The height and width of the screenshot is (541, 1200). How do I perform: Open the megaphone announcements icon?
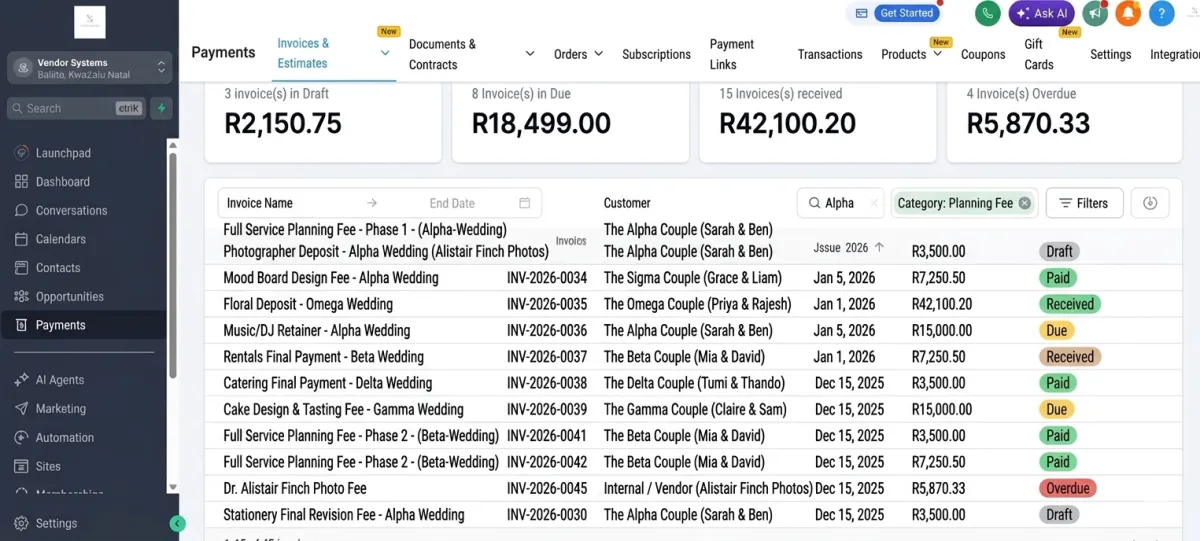(1095, 13)
